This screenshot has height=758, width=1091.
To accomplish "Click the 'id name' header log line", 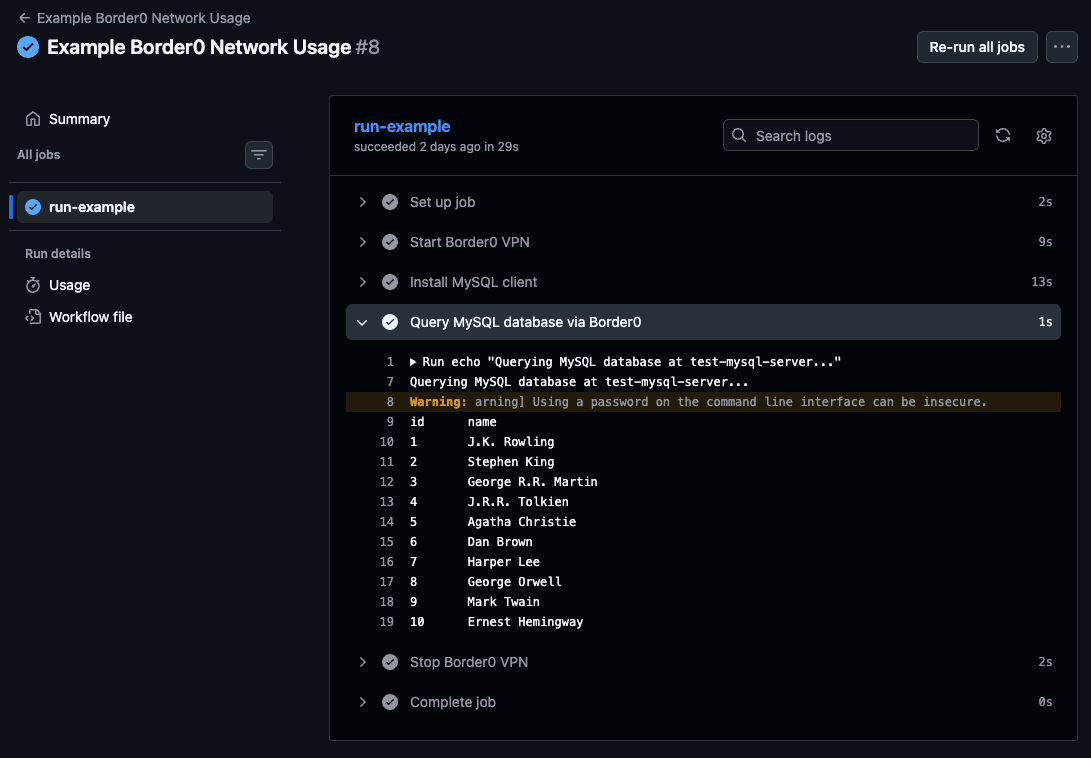I will click(x=703, y=422).
